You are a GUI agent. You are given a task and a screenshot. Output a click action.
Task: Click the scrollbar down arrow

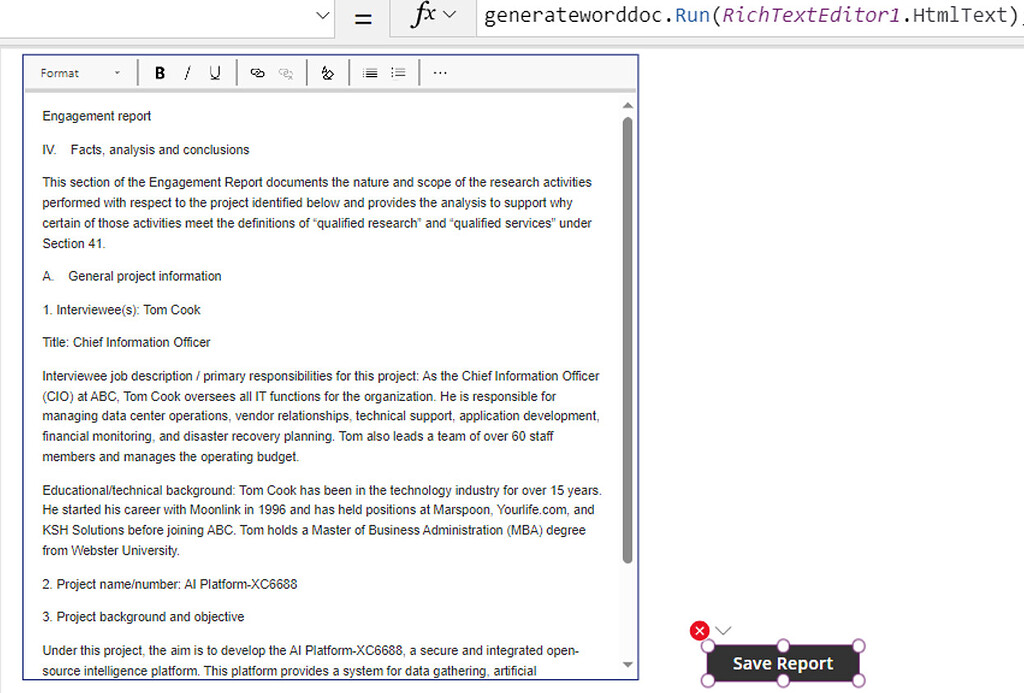(x=628, y=665)
